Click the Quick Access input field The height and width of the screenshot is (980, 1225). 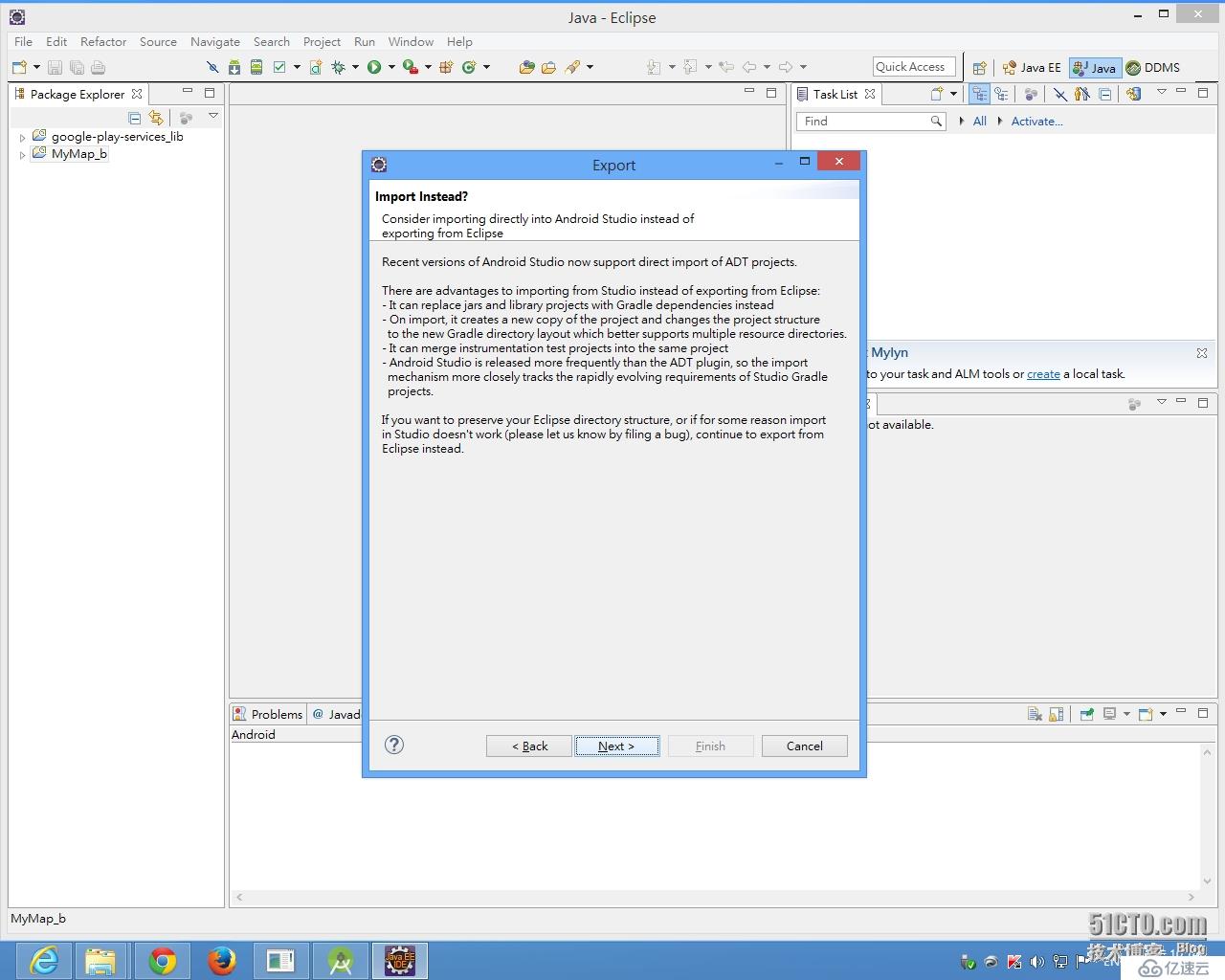point(914,67)
